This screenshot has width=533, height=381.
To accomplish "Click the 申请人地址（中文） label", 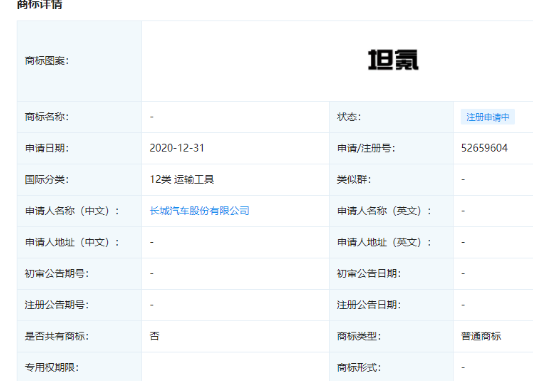I will 72,242.
